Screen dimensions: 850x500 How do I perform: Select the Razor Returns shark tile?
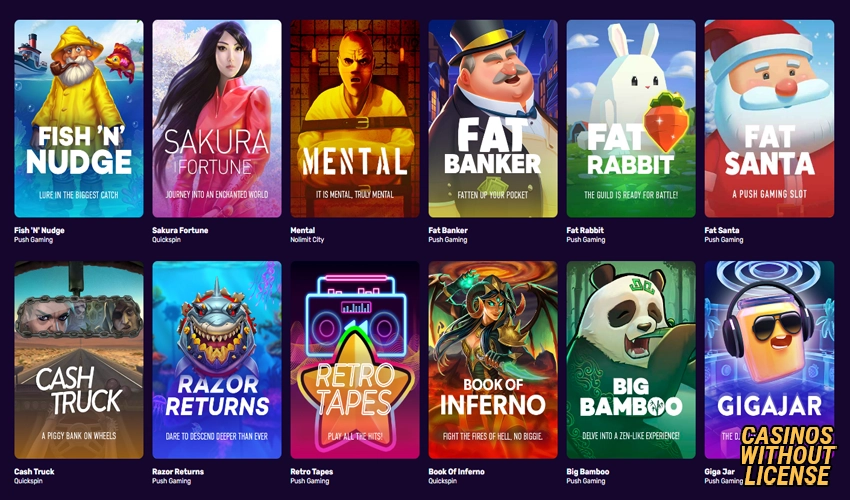217,360
